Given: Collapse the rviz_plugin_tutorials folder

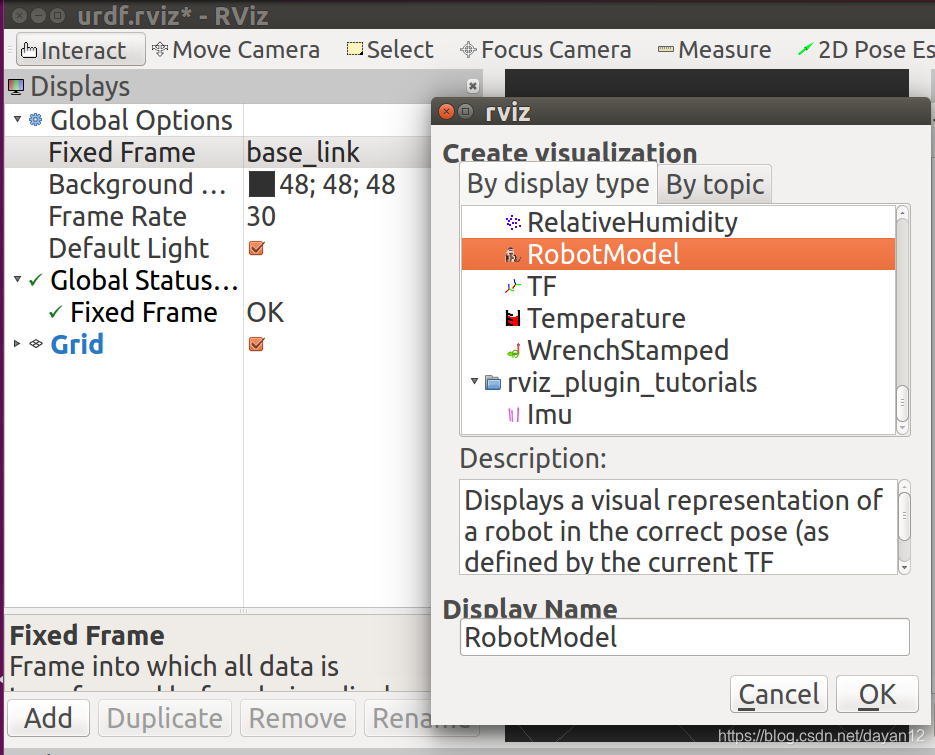Looking at the screenshot, I should coord(475,380).
